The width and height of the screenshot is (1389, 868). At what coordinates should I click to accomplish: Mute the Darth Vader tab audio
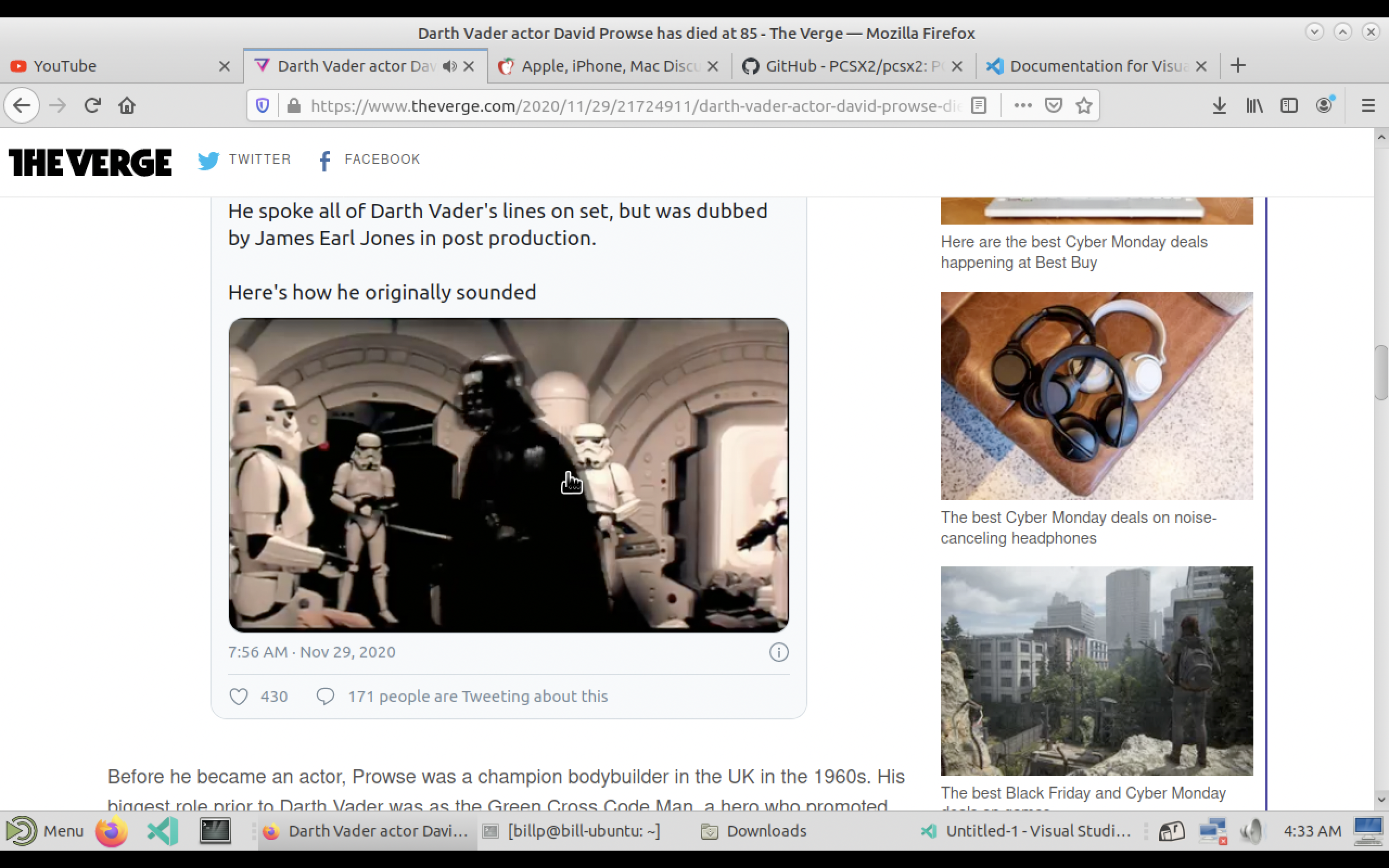450,66
